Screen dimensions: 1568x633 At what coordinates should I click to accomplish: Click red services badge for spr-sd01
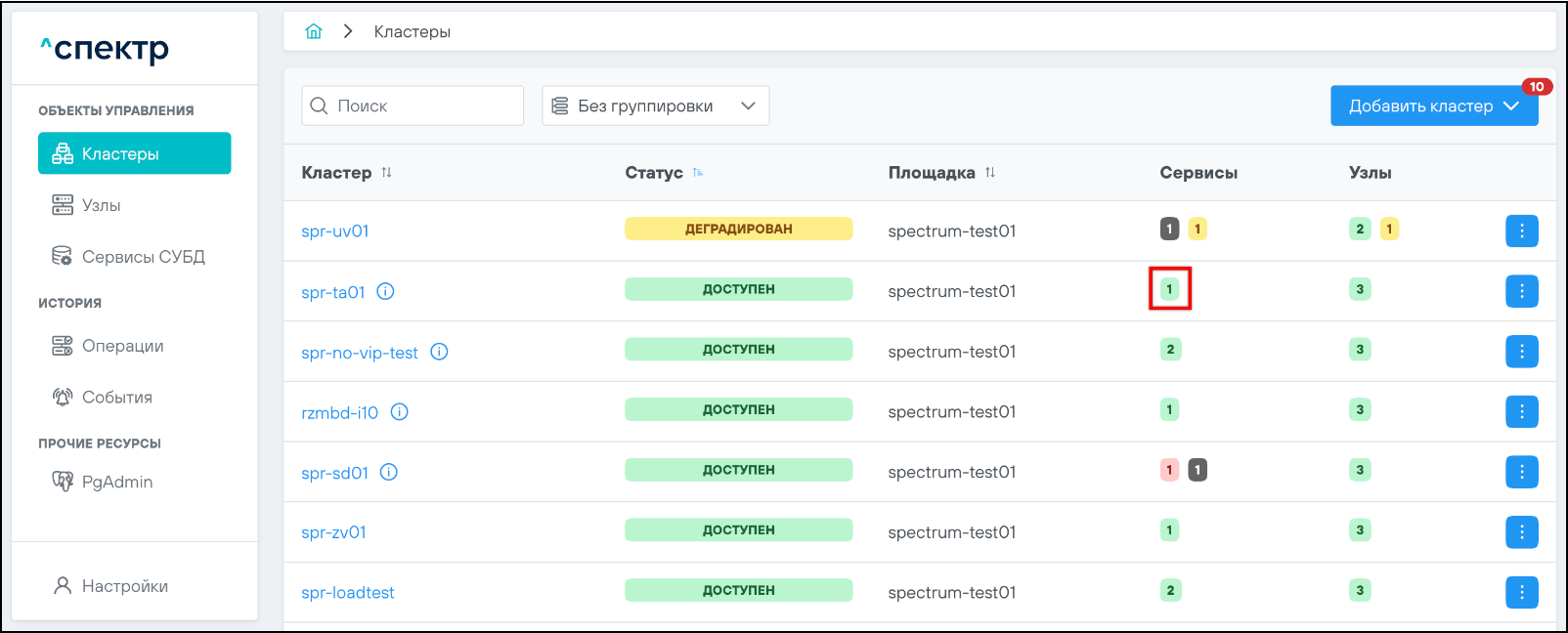click(1169, 470)
